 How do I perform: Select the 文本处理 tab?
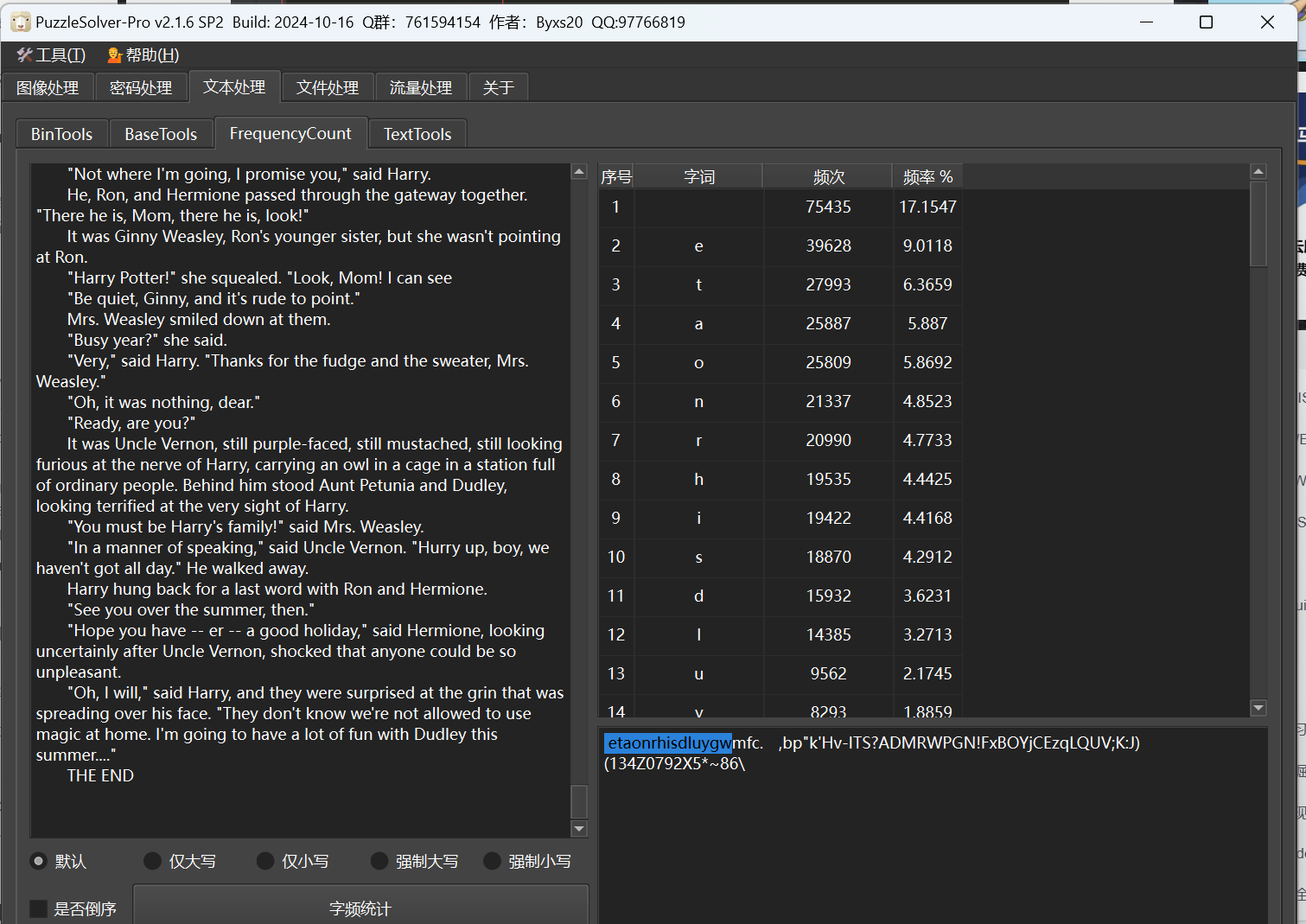click(x=234, y=86)
